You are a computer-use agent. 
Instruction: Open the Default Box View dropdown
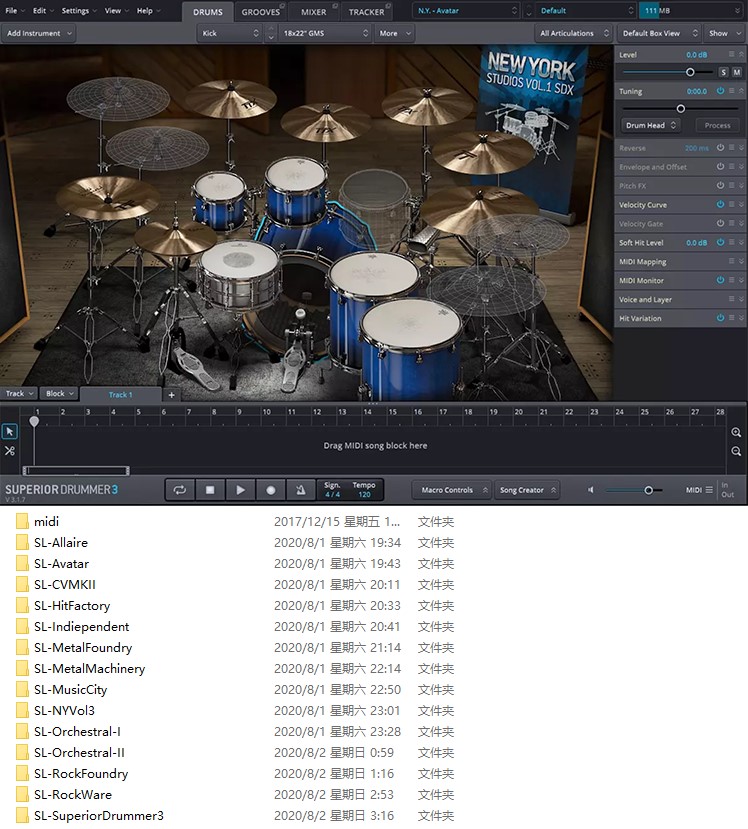coord(659,33)
